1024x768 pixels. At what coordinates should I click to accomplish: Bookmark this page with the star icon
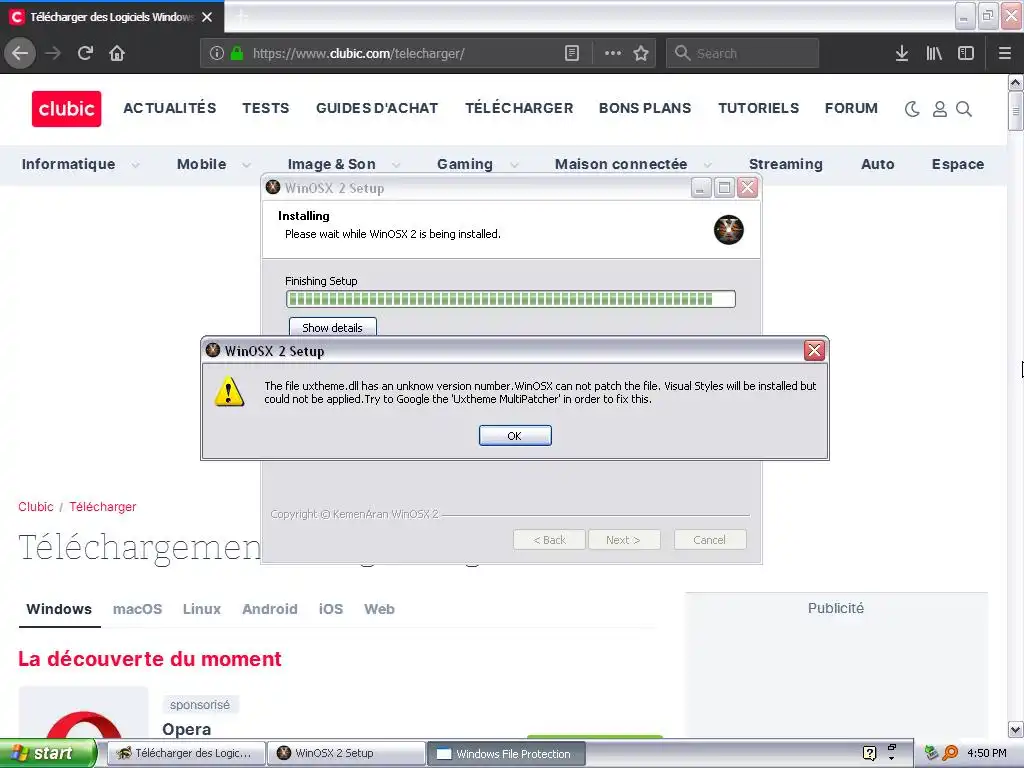click(x=641, y=53)
